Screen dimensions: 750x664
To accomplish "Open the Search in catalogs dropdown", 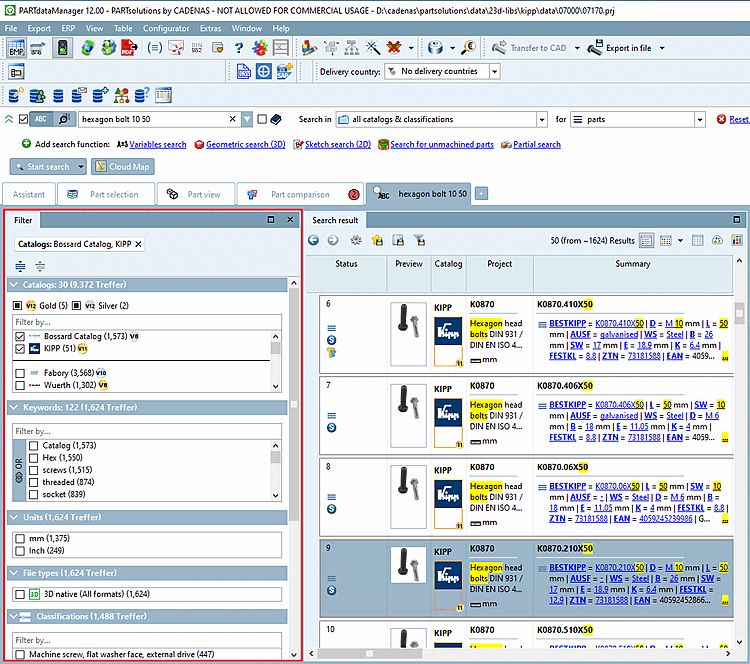I will coord(541,119).
